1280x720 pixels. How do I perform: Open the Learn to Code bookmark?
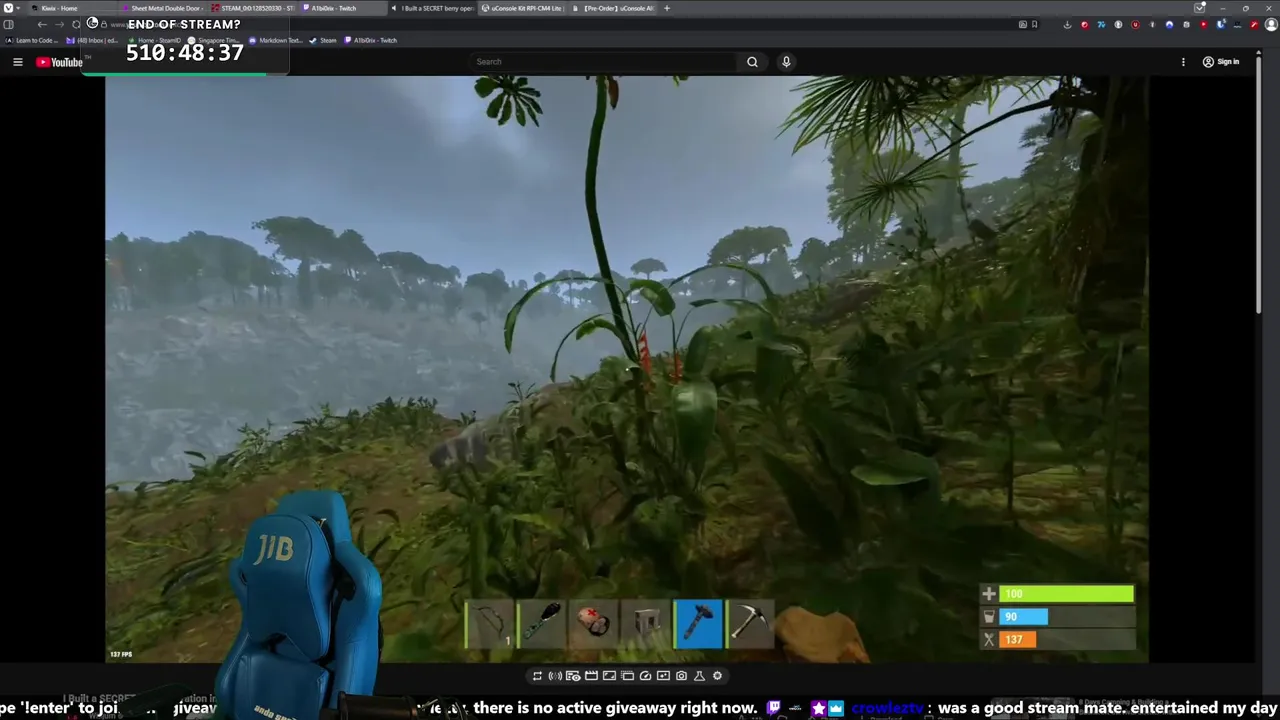click(x=32, y=40)
